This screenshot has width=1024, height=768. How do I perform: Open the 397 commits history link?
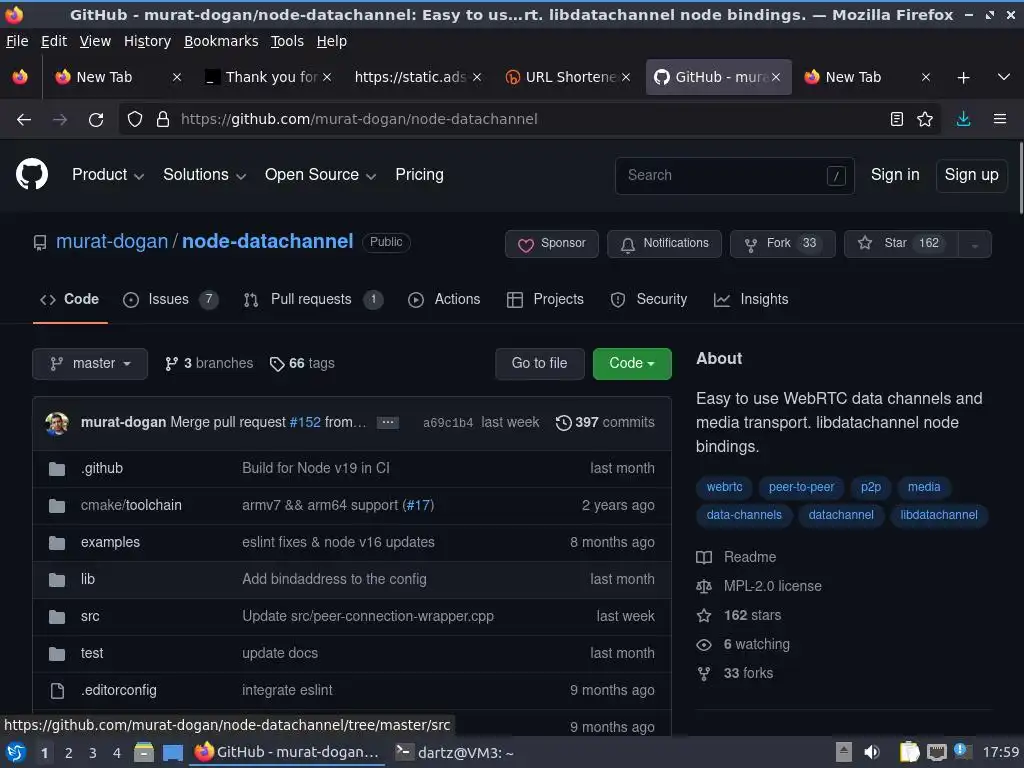point(605,423)
